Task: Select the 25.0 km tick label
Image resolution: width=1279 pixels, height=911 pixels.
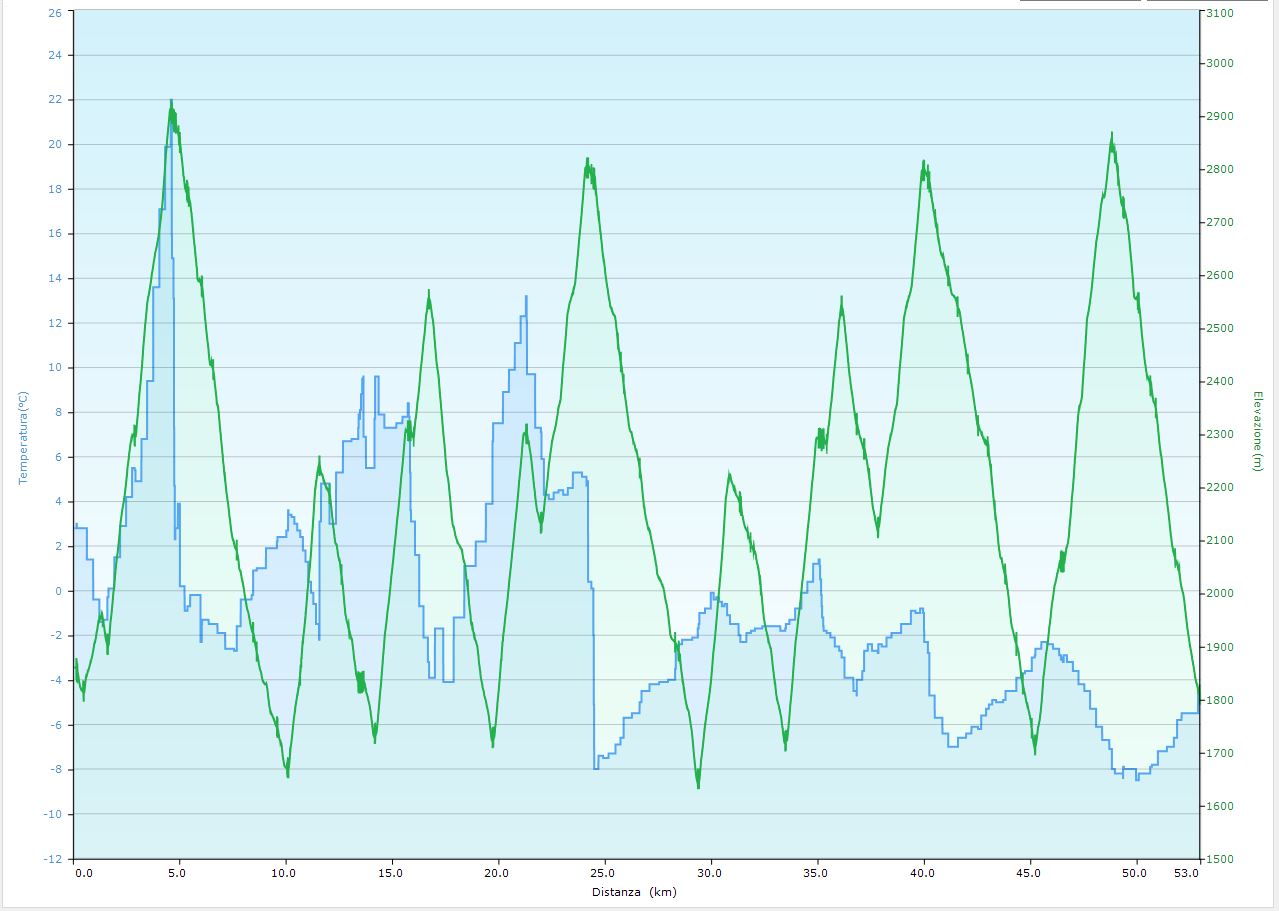Action: (x=604, y=873)
